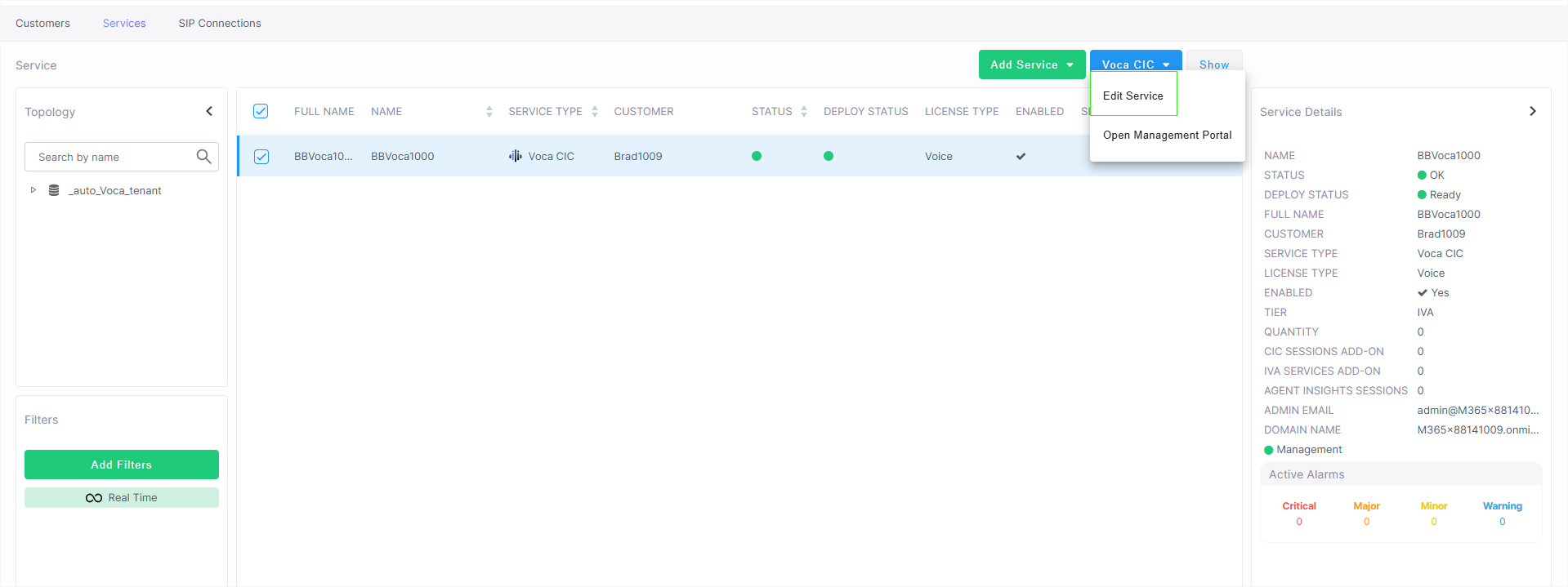Viewport: 1568px width, 587px height.
Task: Sort by the STATUS column arrows
Action: point(804,112)
